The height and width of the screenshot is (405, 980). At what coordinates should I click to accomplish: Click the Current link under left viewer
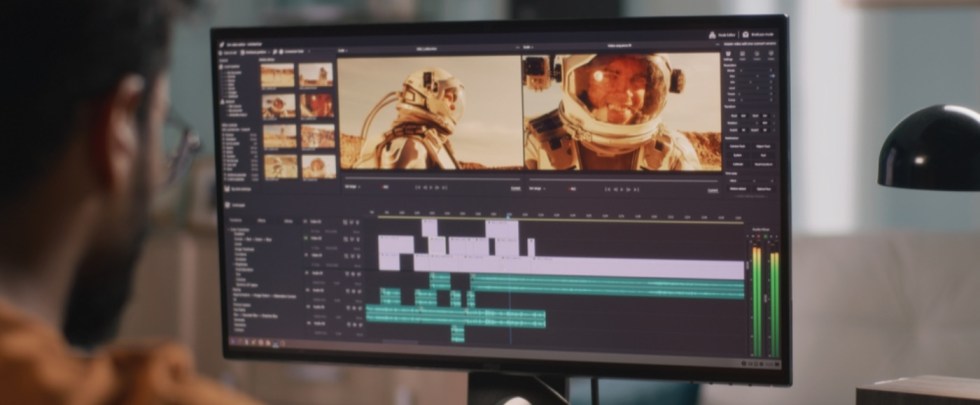tap(516, 188)
